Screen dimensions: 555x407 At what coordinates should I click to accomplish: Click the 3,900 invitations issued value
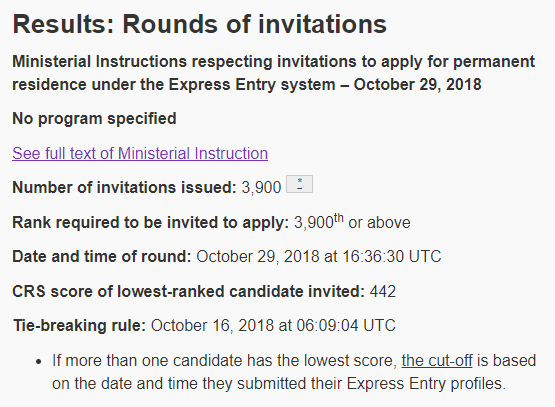[261, 187]
